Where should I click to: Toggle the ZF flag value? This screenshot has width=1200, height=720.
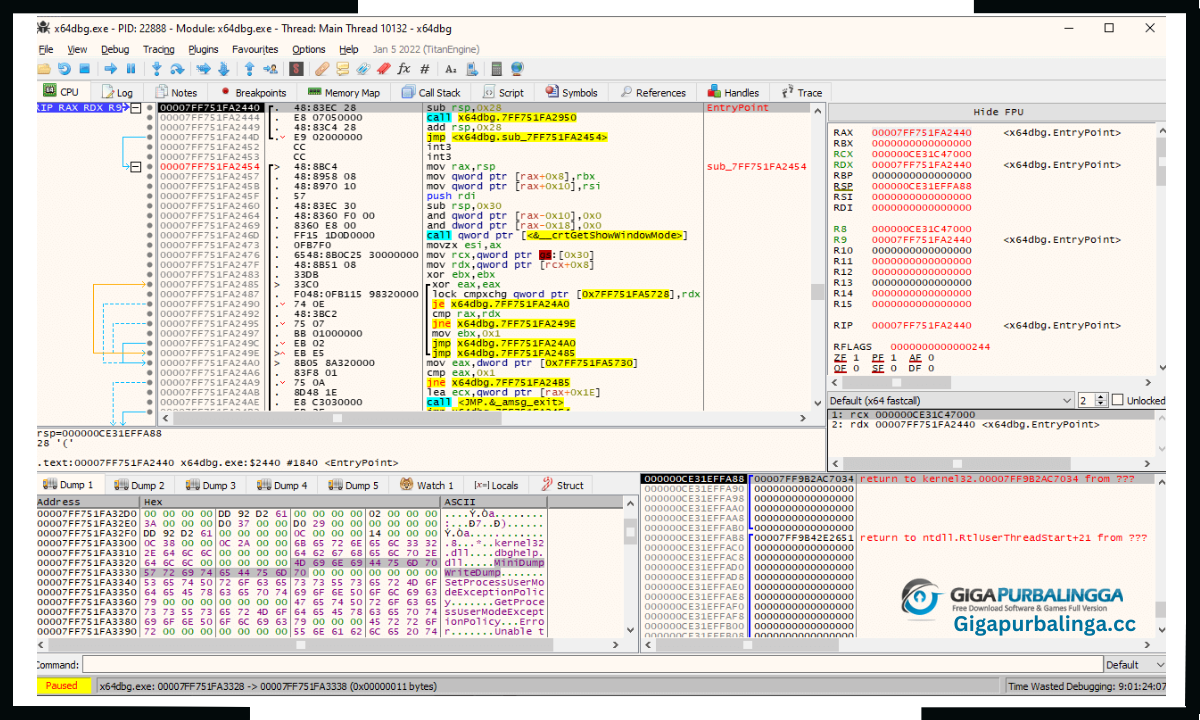(855, 357)
